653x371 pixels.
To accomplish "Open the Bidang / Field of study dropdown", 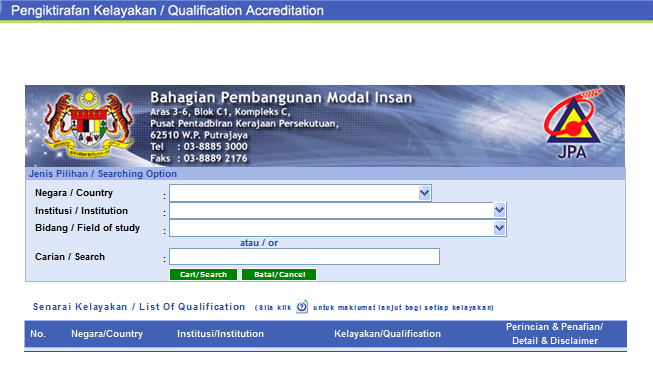I will pyautogui.click(x=338, y=228).
